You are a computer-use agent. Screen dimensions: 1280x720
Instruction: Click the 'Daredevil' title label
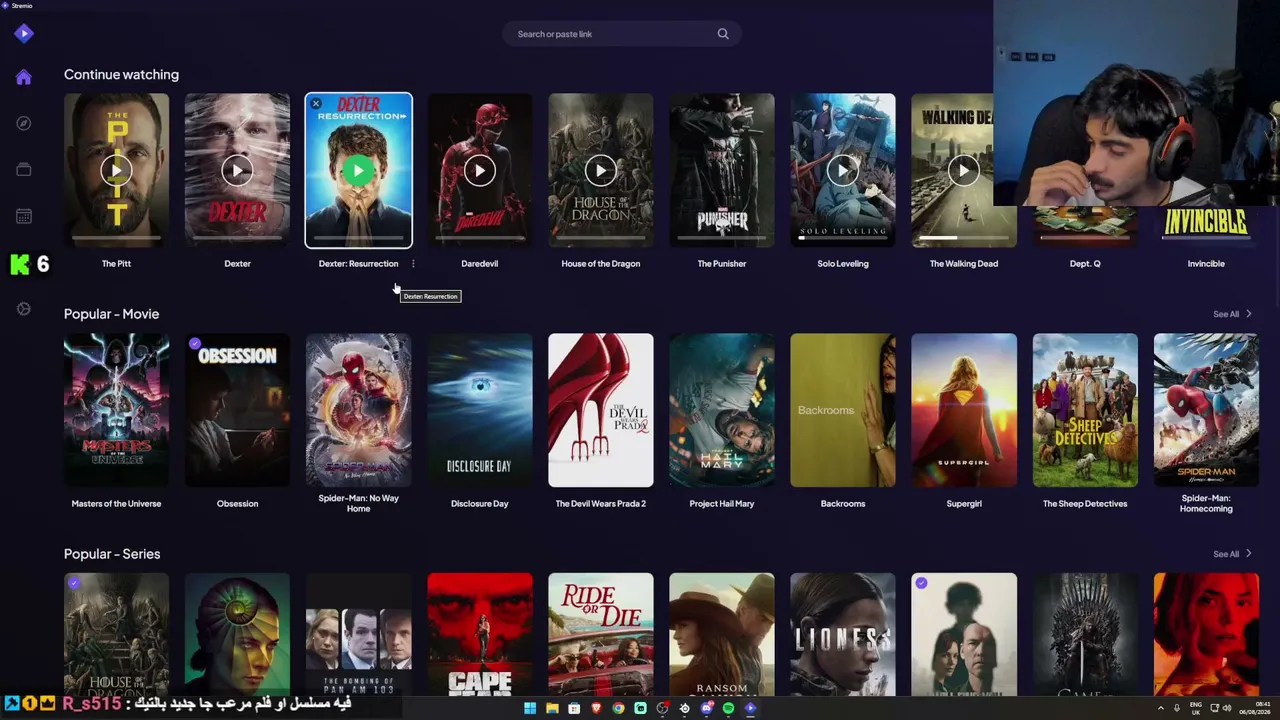click(479, 264)
